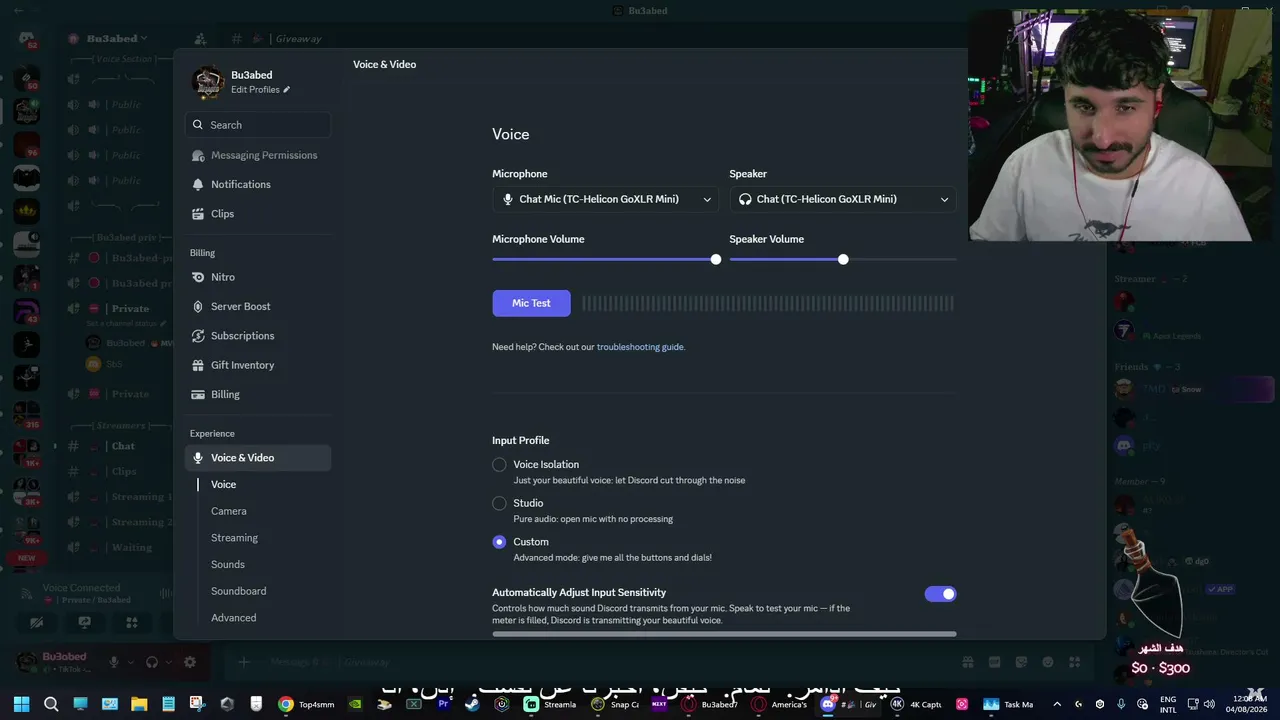Open Windows Start menu
Viewport: 1280px width, 720px height.
(x=21, y=704)
